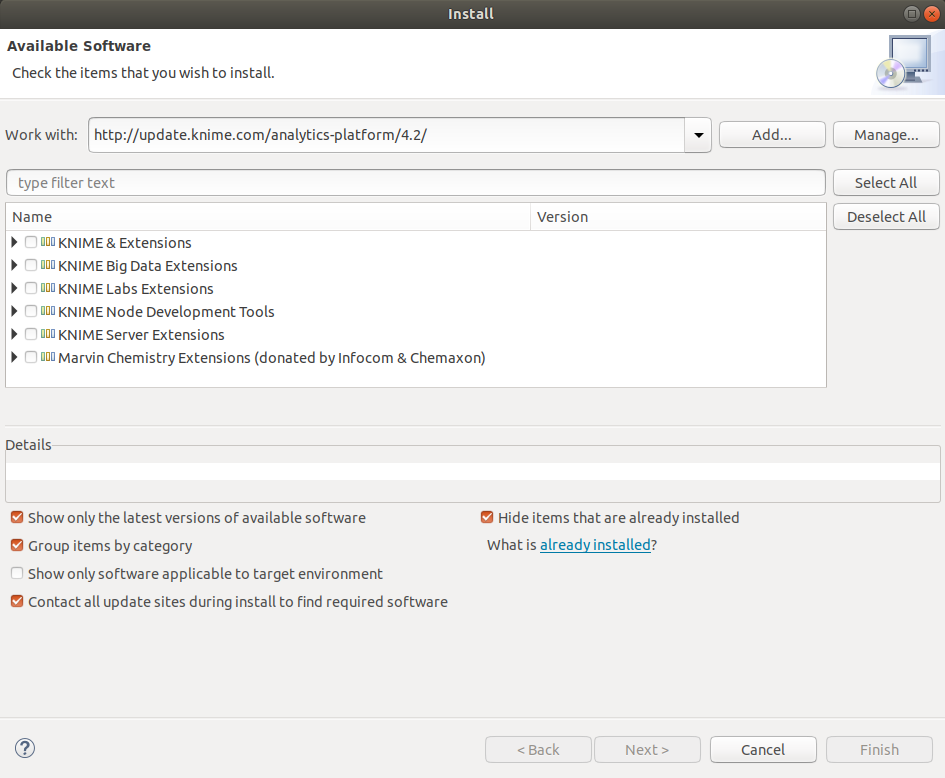
Task: Expand the KNIME Labs Extensions category
Action: [x=14, y=288]
